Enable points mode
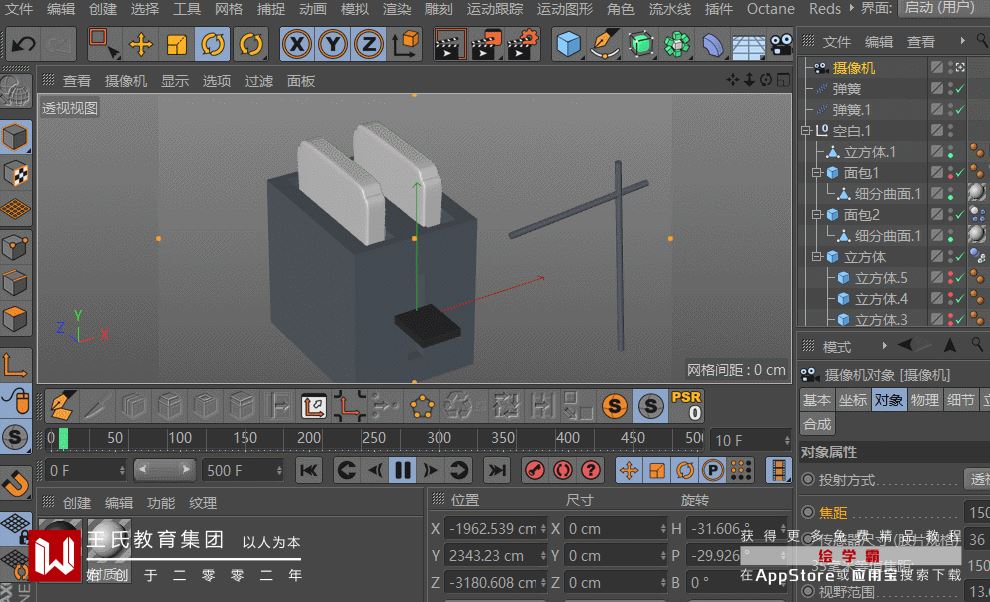The width and height of the screenshot is (990, 602). [x=15, y=247]
